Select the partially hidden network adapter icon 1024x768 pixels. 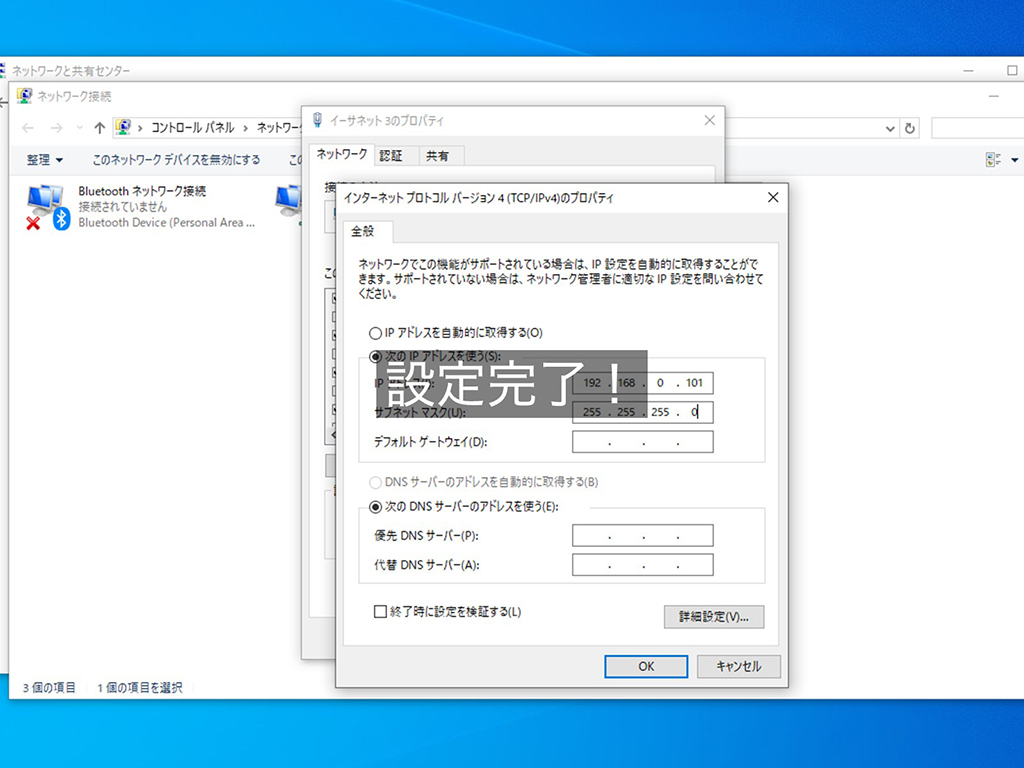click(x=290, y=200)
